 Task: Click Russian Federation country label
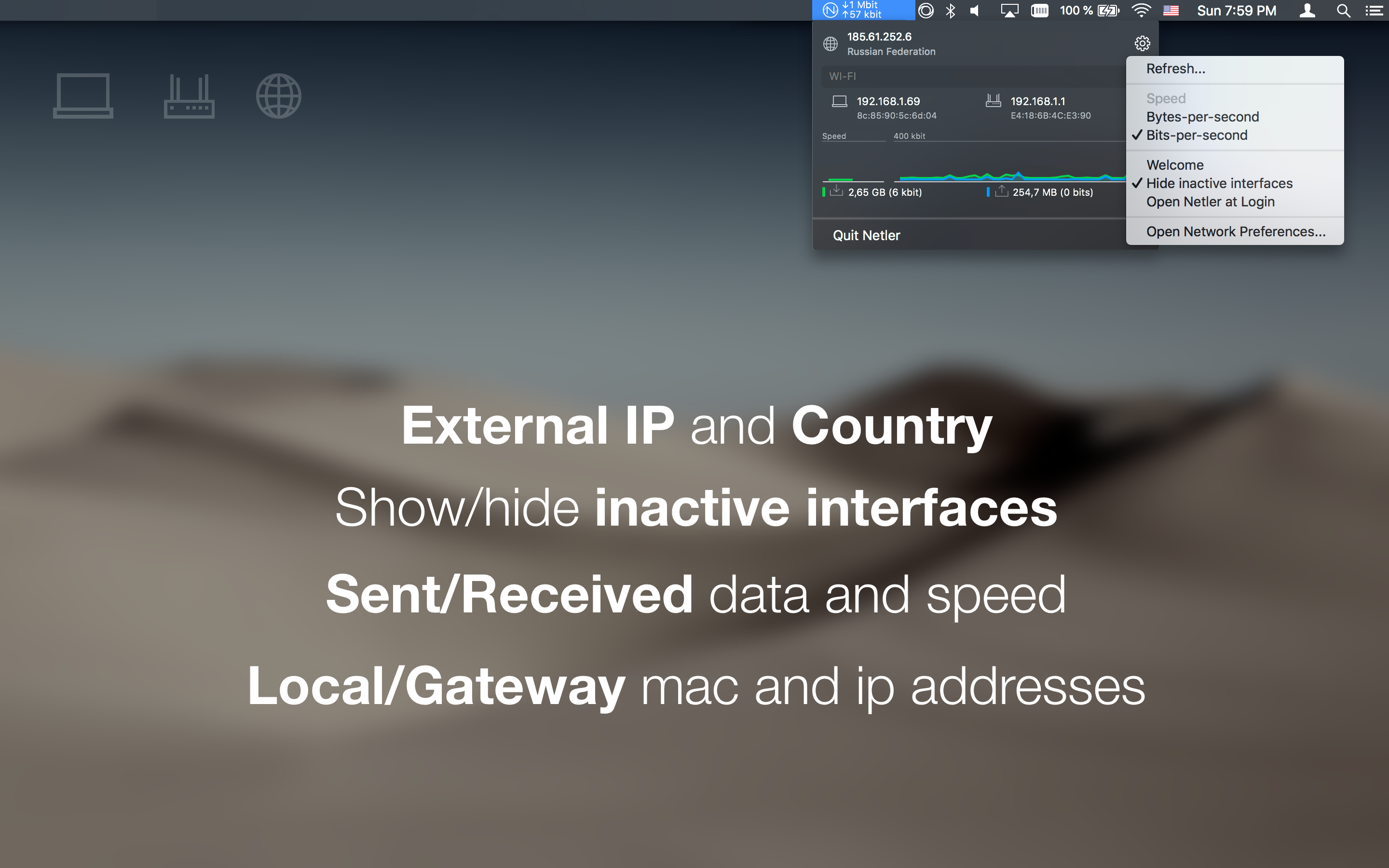pyautogui.click(x=891, y=52)
